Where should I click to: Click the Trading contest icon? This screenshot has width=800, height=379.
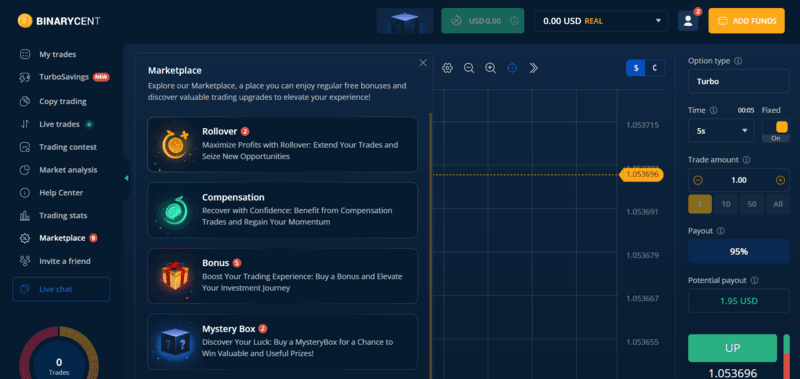point(24,147)
